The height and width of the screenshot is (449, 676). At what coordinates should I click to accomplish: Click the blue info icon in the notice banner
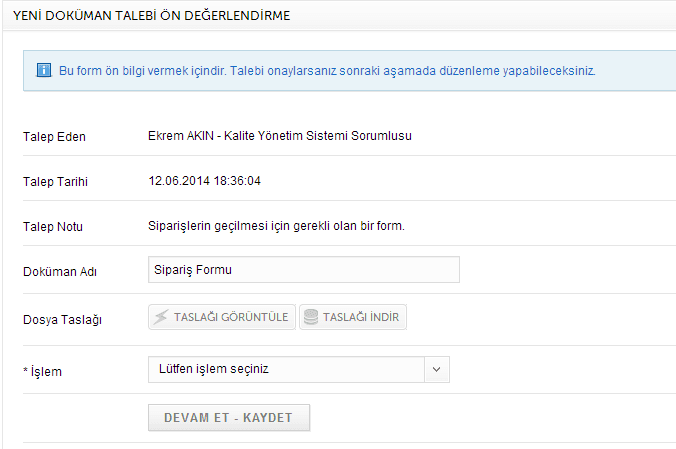point(44,70)
